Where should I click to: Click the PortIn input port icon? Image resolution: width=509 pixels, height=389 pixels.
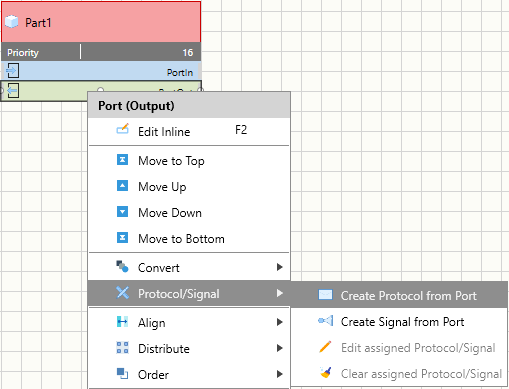(13, 70)
